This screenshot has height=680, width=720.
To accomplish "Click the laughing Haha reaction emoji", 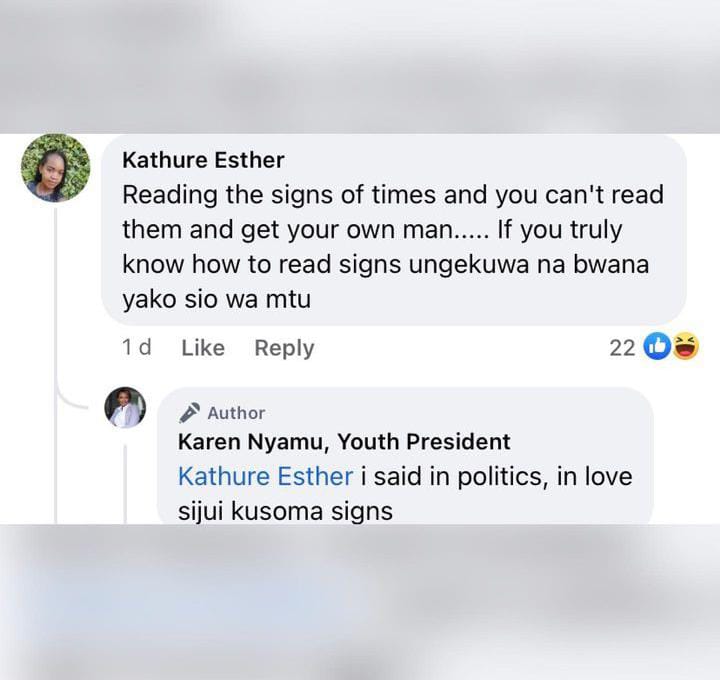I will 686,347.
